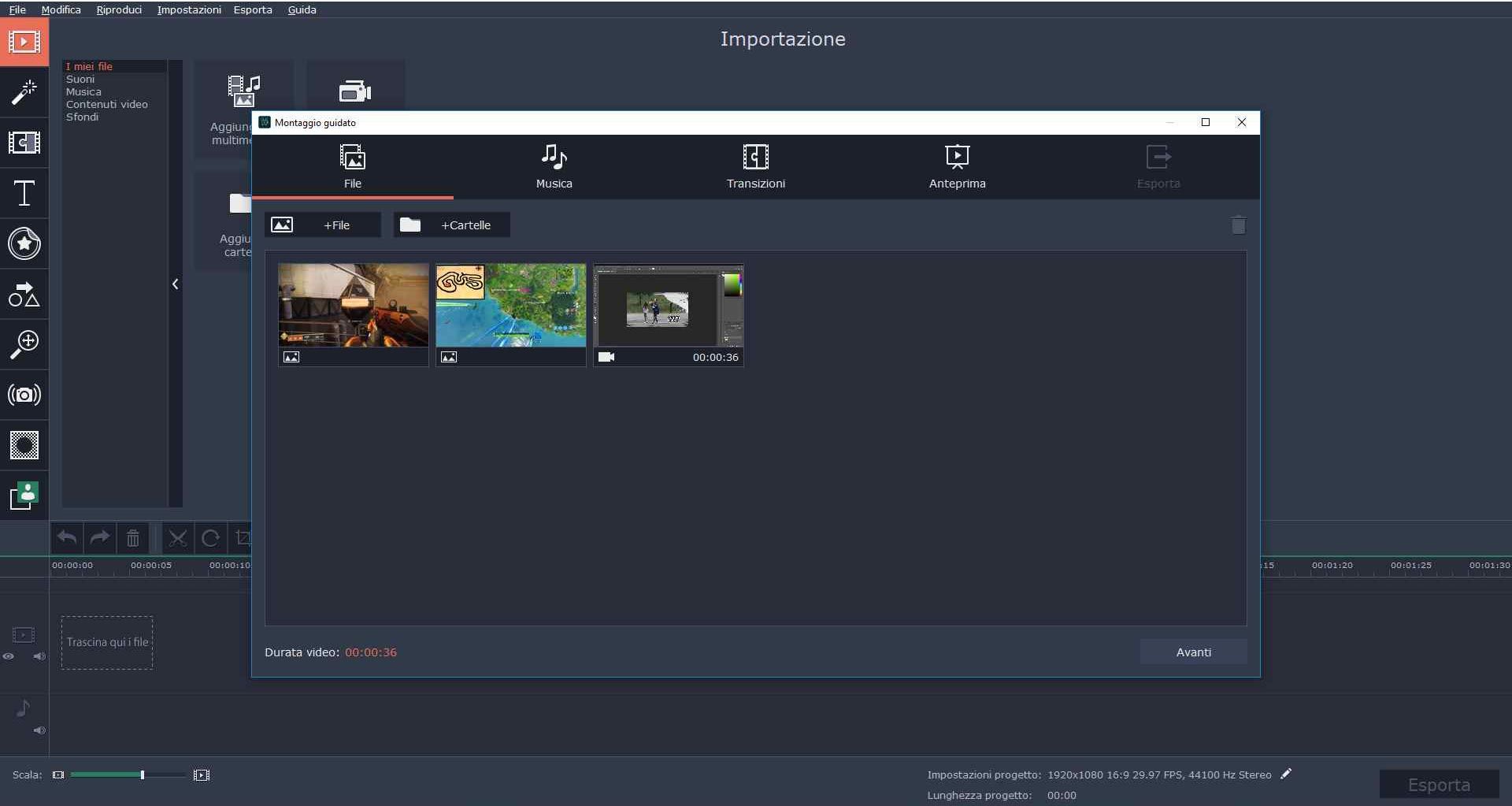Mute the music track speaker

[39, 730]
